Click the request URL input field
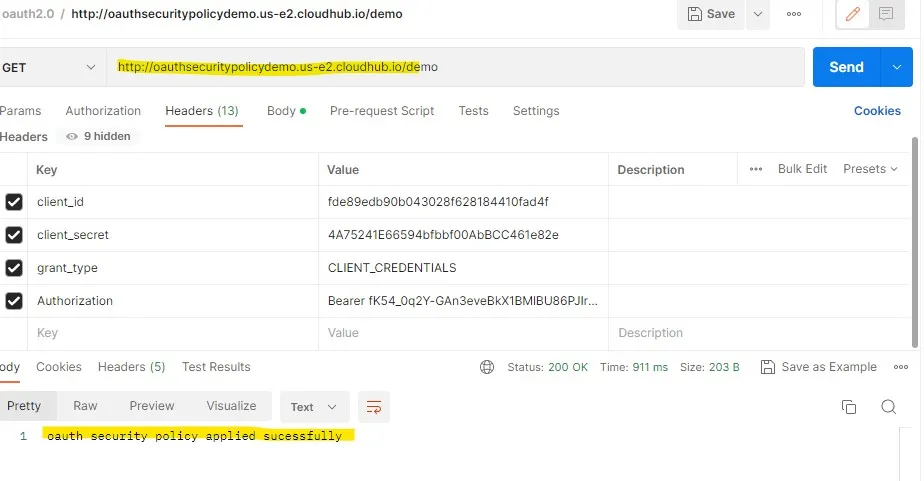Screen dimensions: 924x481 [x=455, y=67]
